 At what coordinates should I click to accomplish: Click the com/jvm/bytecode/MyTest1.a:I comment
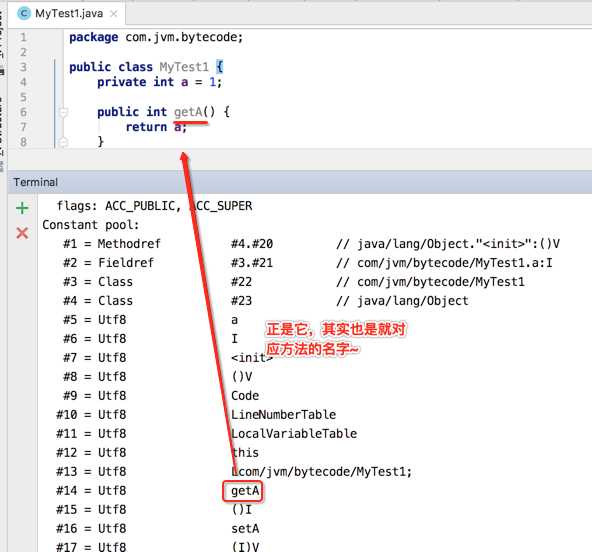tap(444, 263)
